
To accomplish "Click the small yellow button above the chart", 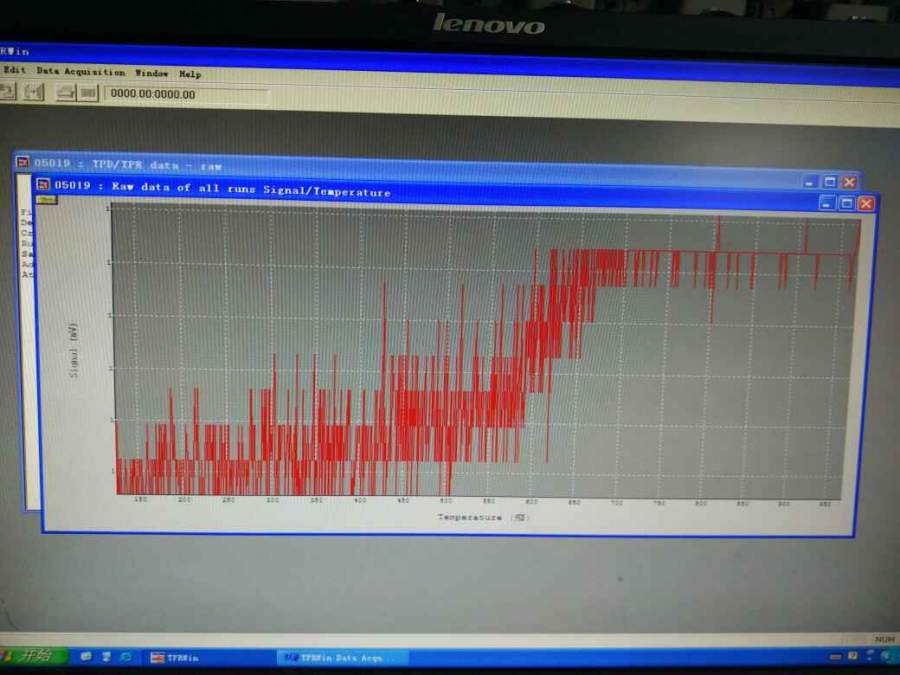I will coord(46,200).
